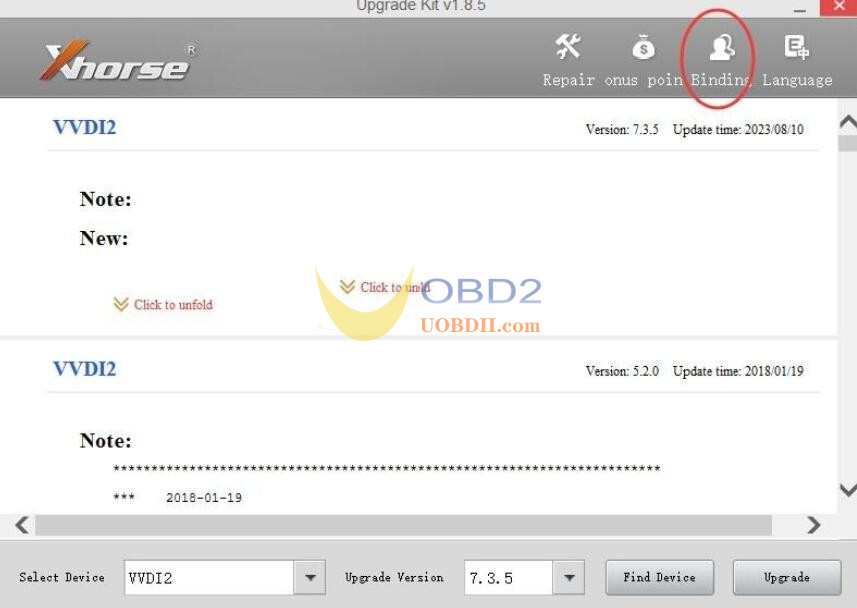The height and width of the screenshot is (608, 857).
Task: Click the Upgrade button
Action: 786,577
